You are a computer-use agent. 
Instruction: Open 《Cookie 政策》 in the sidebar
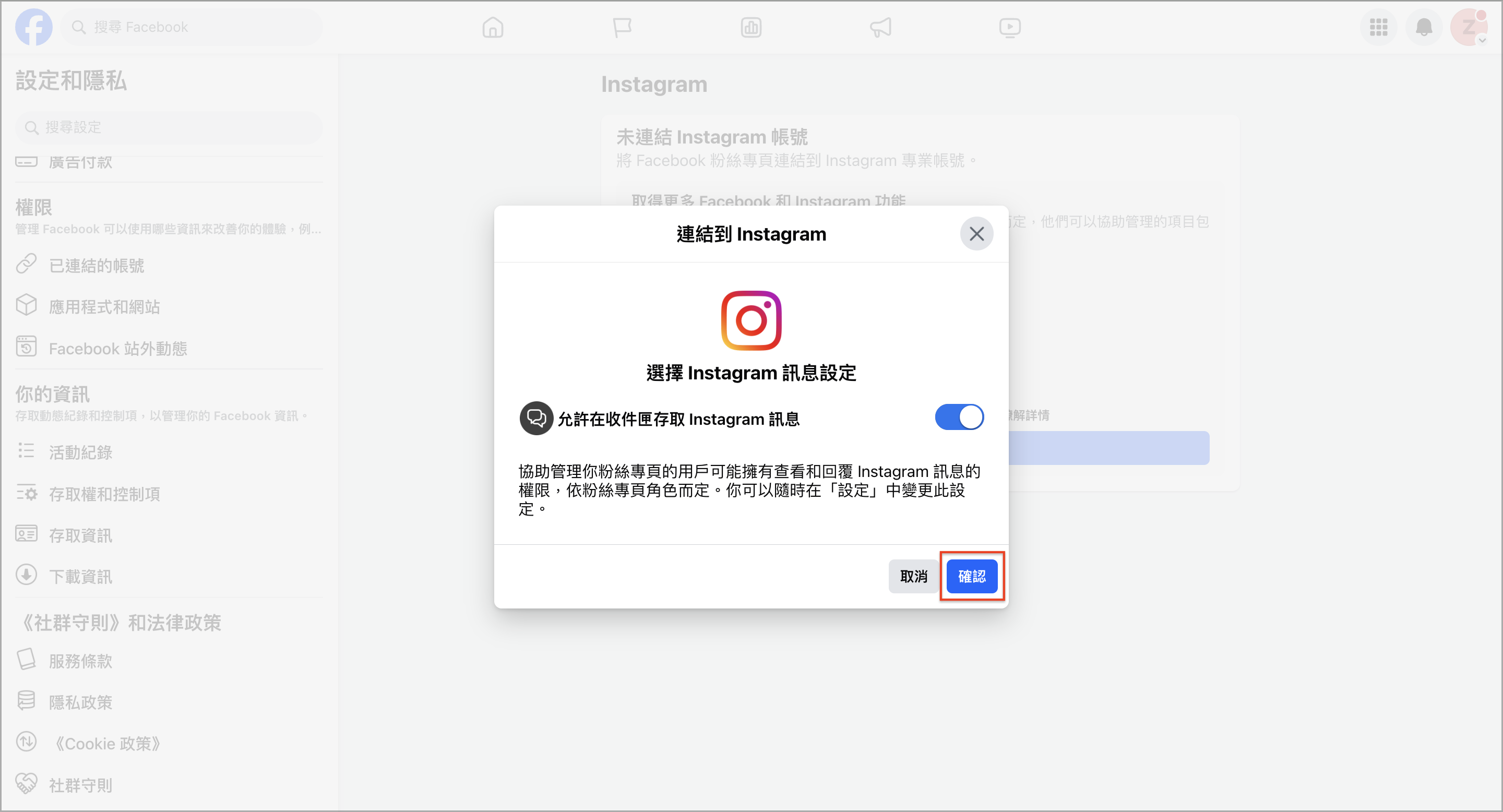169,744
